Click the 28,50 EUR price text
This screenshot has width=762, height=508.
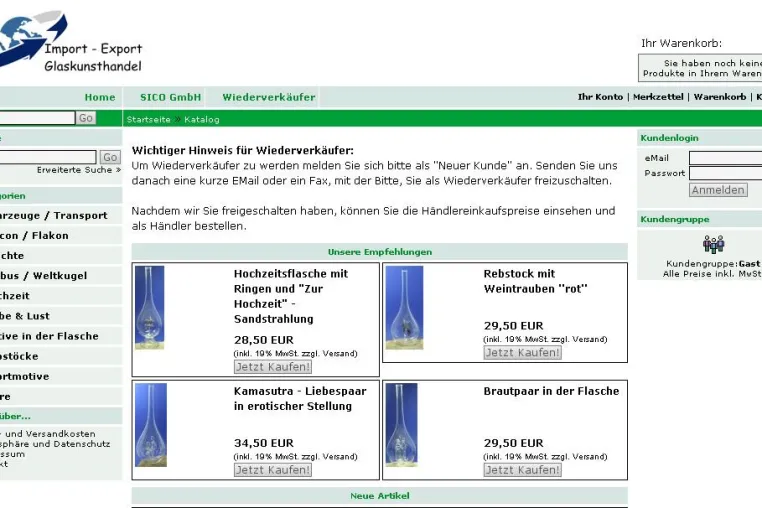coord(264,340)
